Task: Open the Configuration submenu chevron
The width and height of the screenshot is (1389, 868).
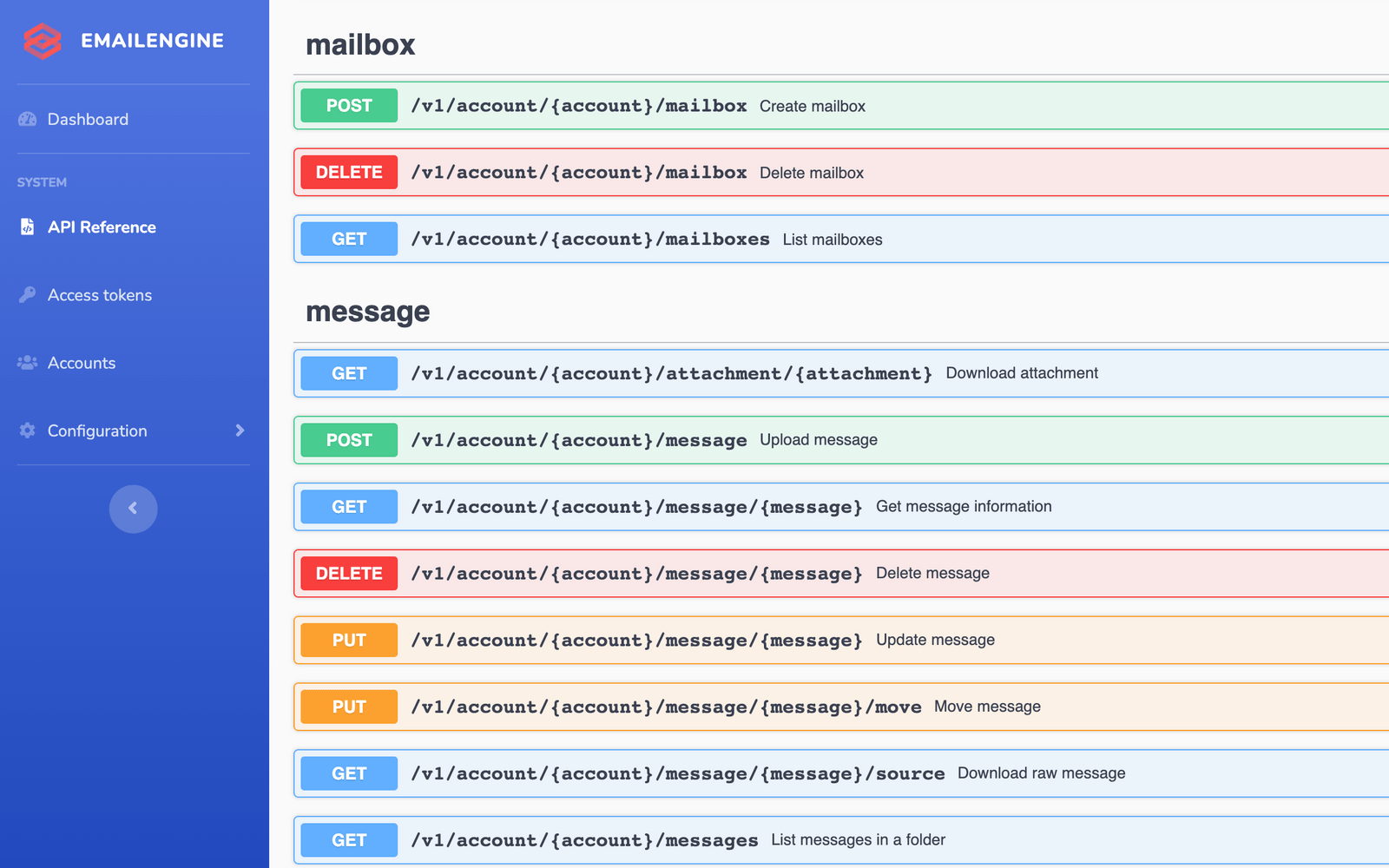Action: click(240, 430)
